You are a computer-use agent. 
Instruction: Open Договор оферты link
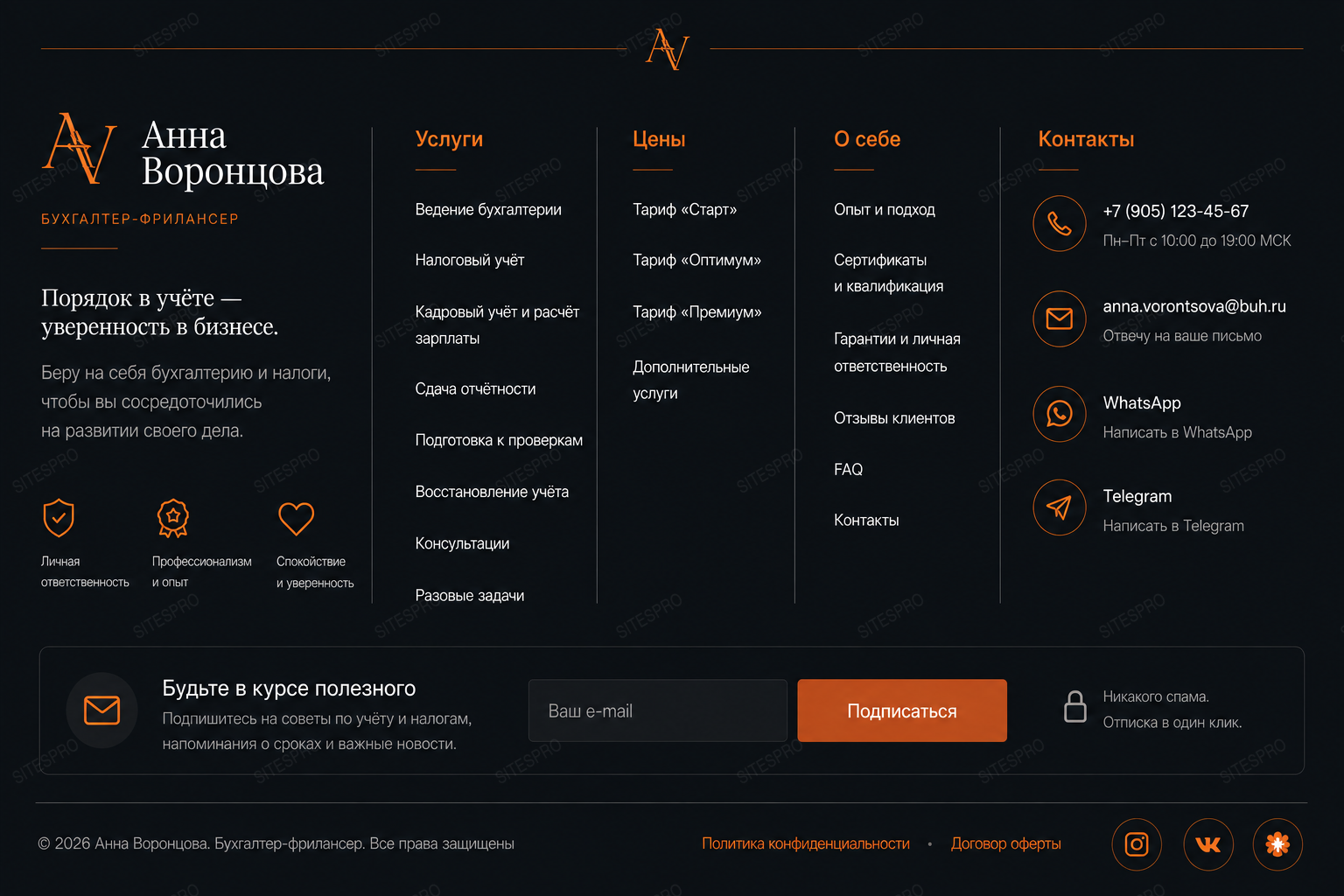pyautogui.click(x=1006, y=843)
